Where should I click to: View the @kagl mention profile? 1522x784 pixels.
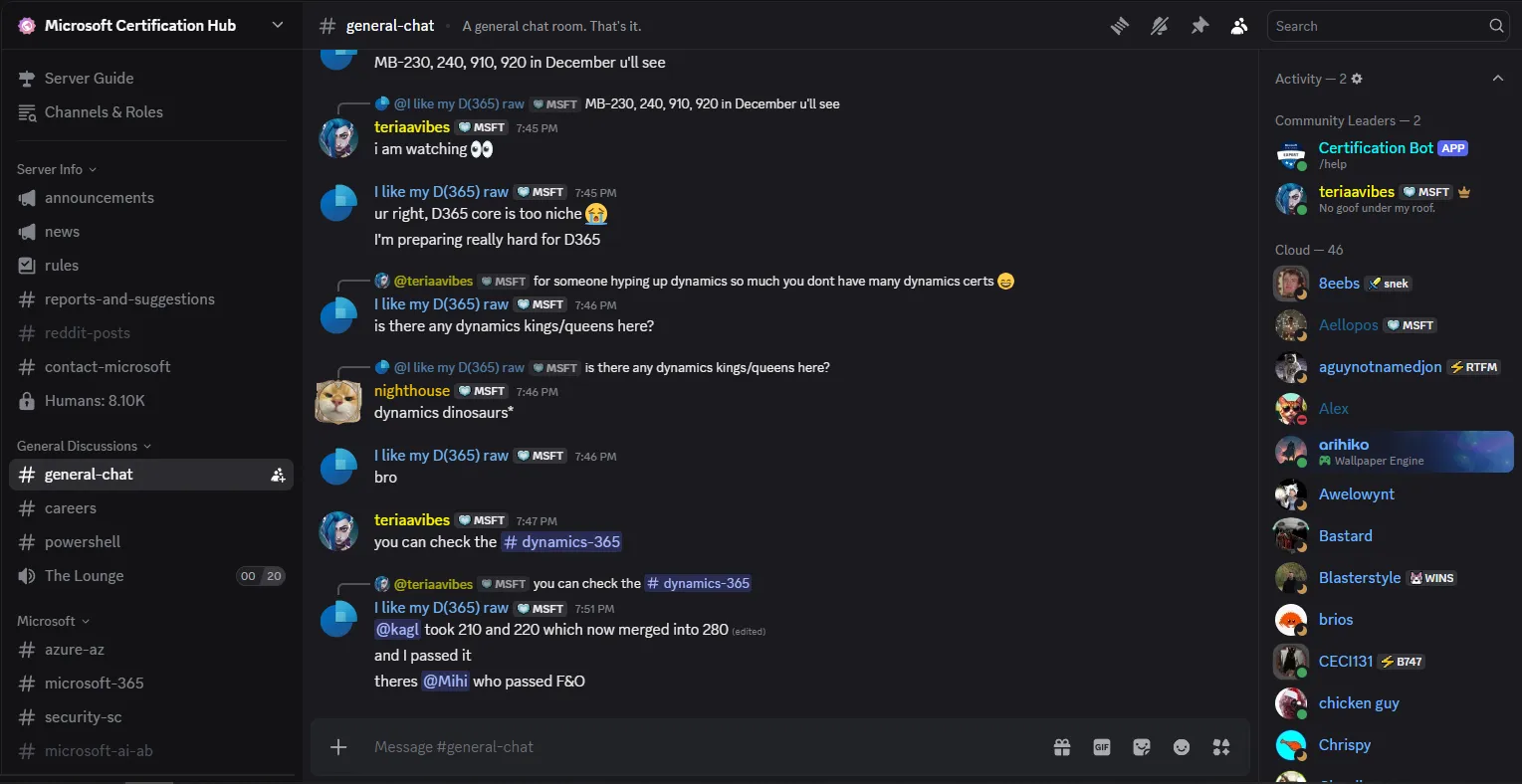tap(397, 629)
